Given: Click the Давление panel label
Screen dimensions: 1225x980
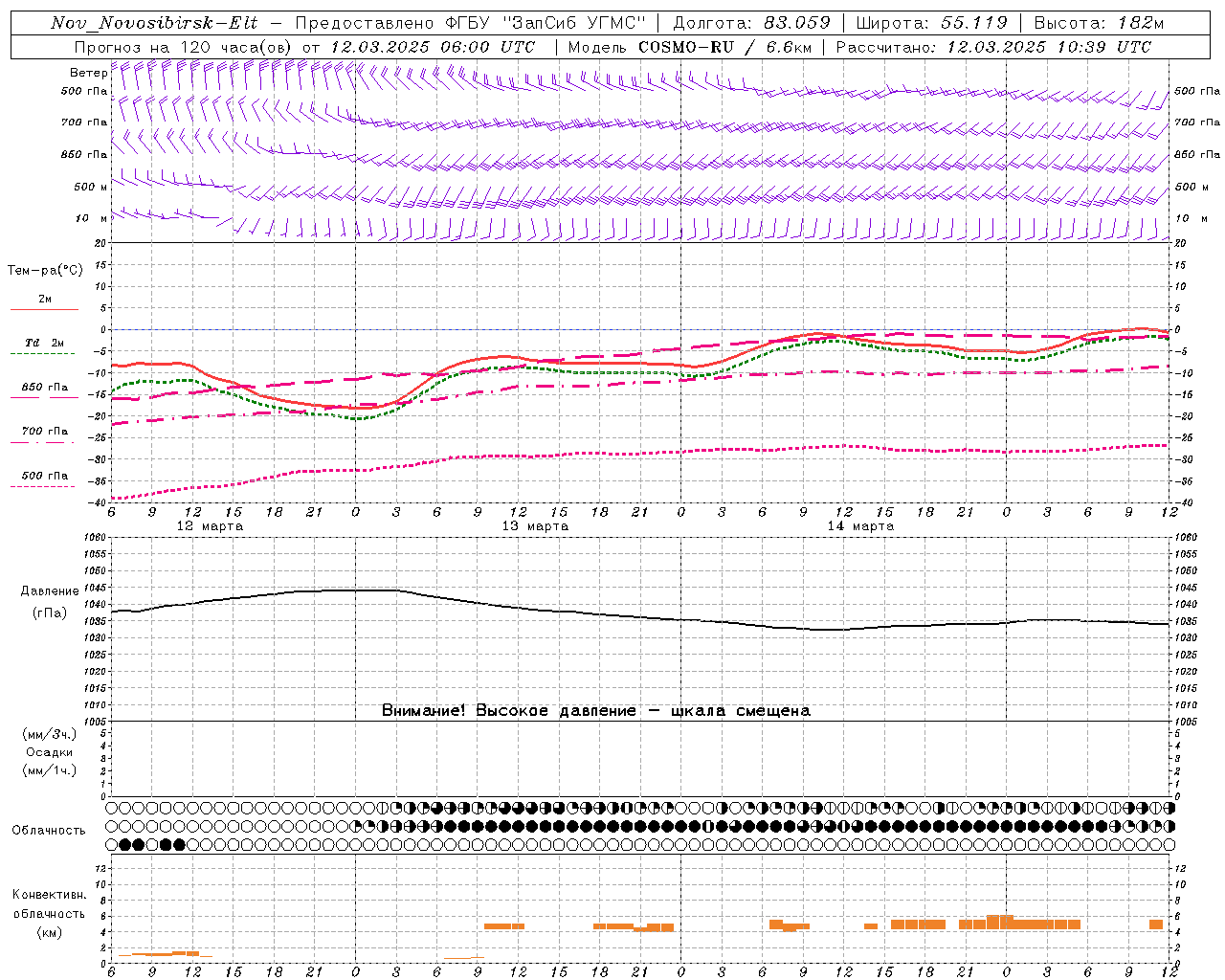Looking at the screenshot, I should pyautogui.click(x=50, y=591).
